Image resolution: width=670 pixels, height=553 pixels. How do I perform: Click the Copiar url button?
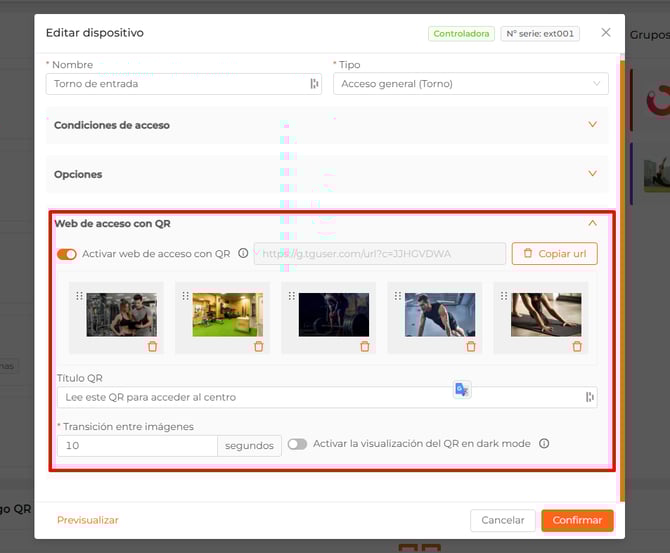click(x=554, y=254)
